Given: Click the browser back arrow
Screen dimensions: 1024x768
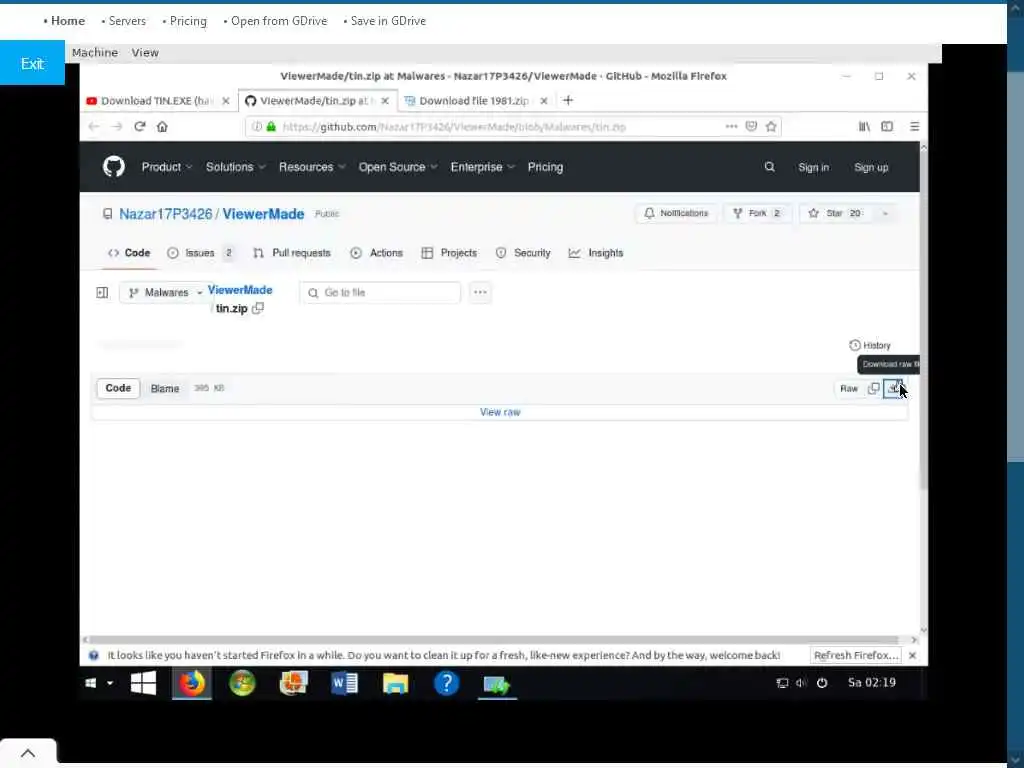Looking at the screenshot, I should (93, 127).
